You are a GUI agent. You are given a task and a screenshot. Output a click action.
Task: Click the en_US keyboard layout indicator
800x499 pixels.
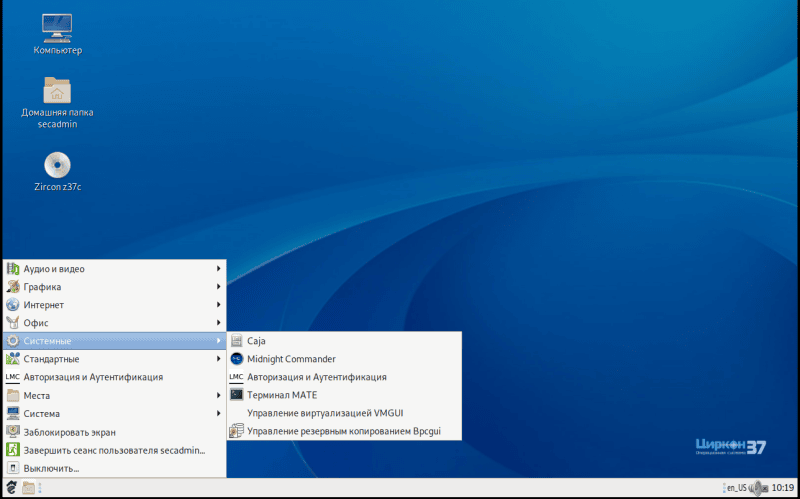pos(736,487)
